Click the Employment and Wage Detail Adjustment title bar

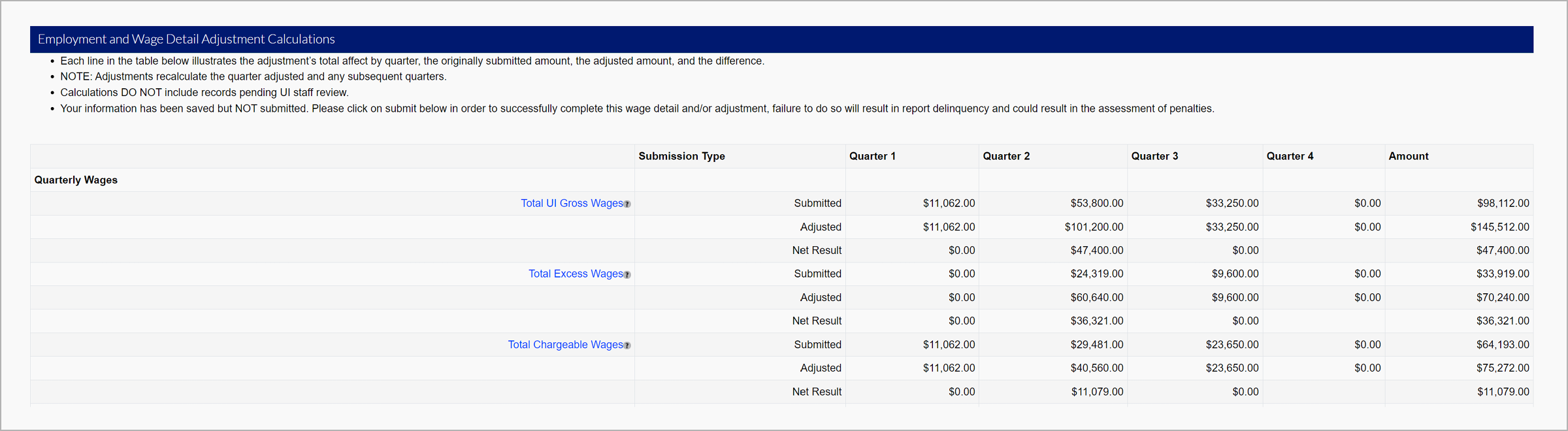click(x=186, y=39)
